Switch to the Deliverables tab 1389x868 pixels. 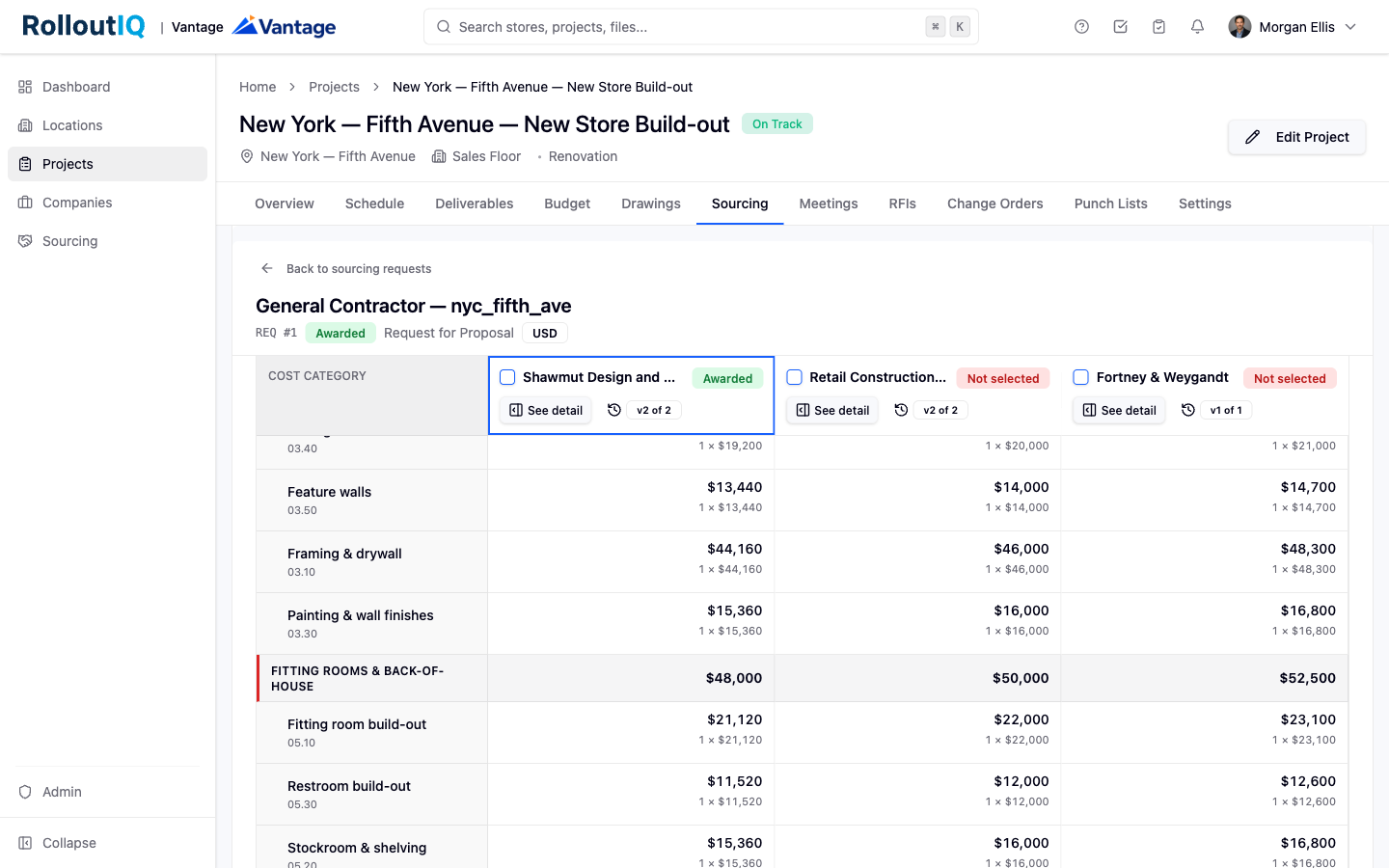tap(475, 203)
